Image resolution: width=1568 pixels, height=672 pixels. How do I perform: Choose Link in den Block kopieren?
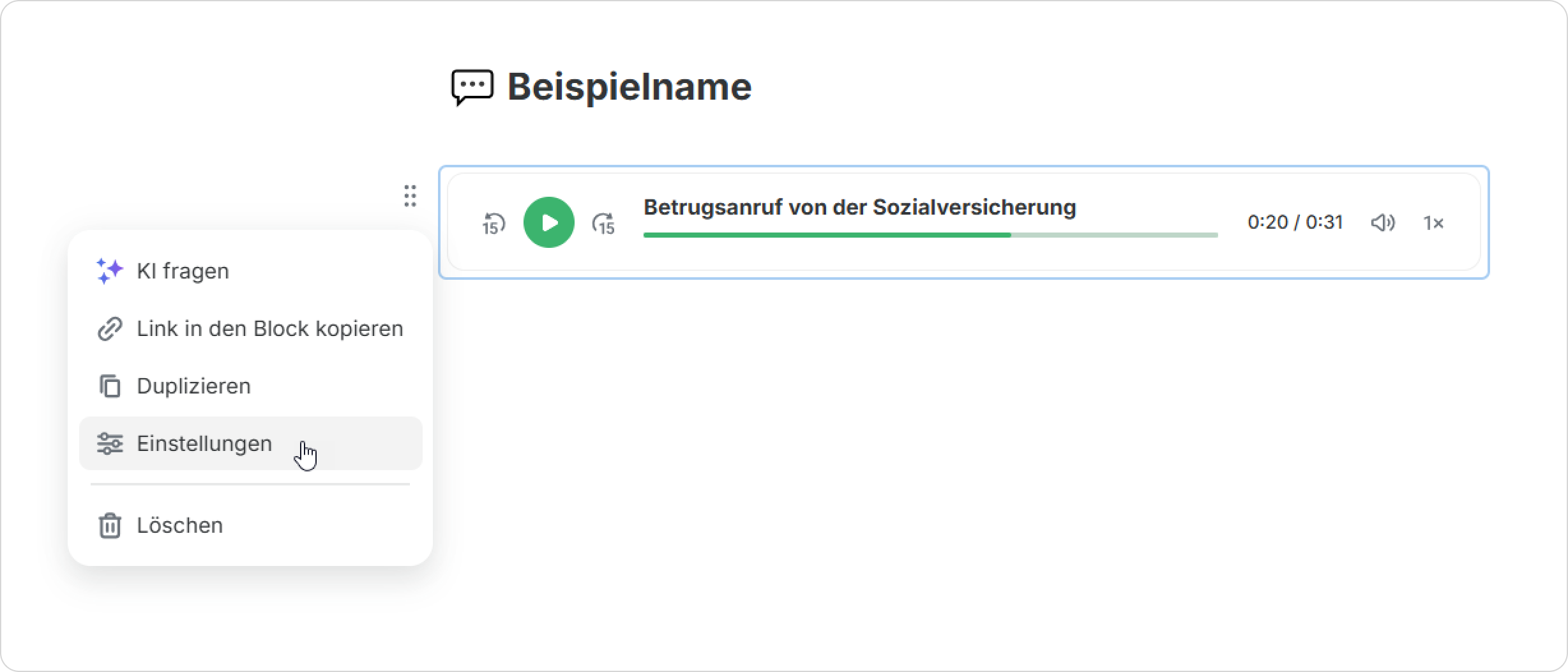[269, 328]
